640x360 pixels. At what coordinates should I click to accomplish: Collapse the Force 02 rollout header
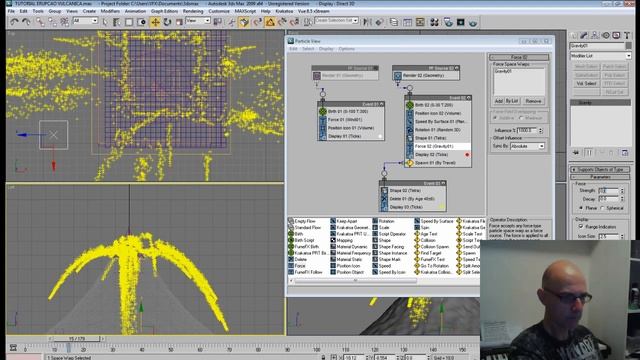click(x=519, y=58)
